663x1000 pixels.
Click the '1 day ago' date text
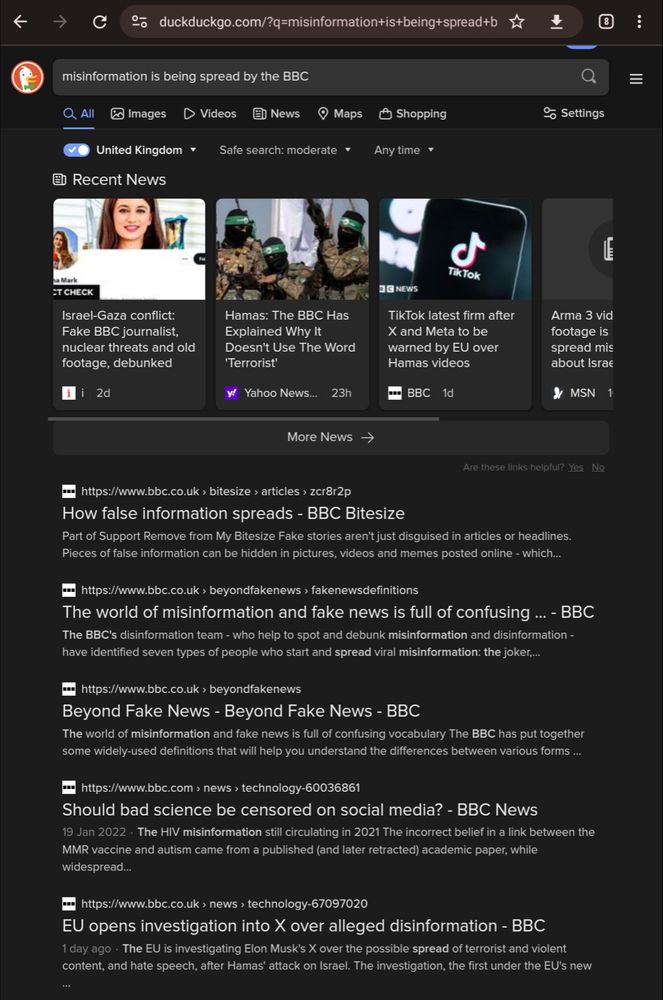tap(86, 948)
